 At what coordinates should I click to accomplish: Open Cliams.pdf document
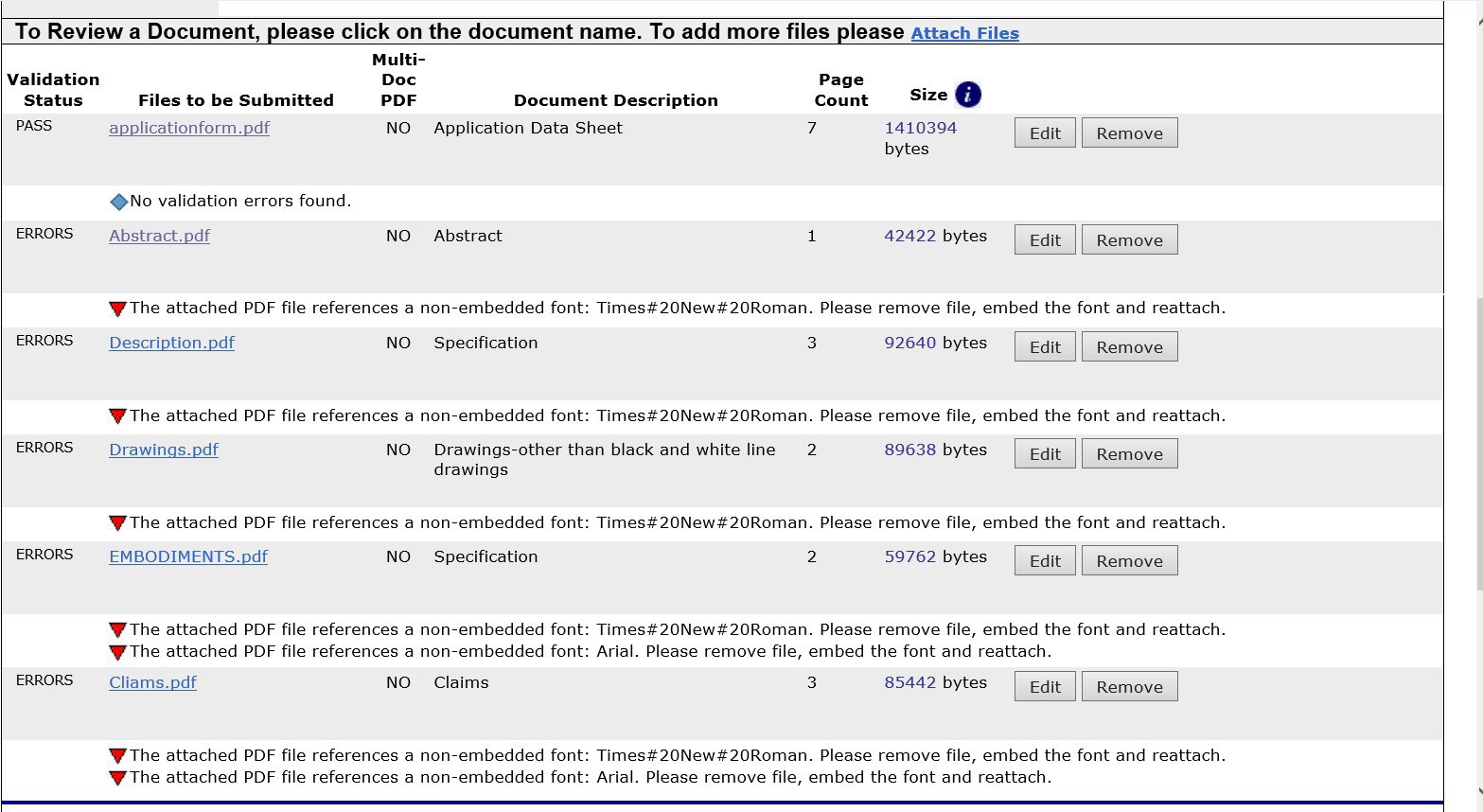[x=152, y=682]
